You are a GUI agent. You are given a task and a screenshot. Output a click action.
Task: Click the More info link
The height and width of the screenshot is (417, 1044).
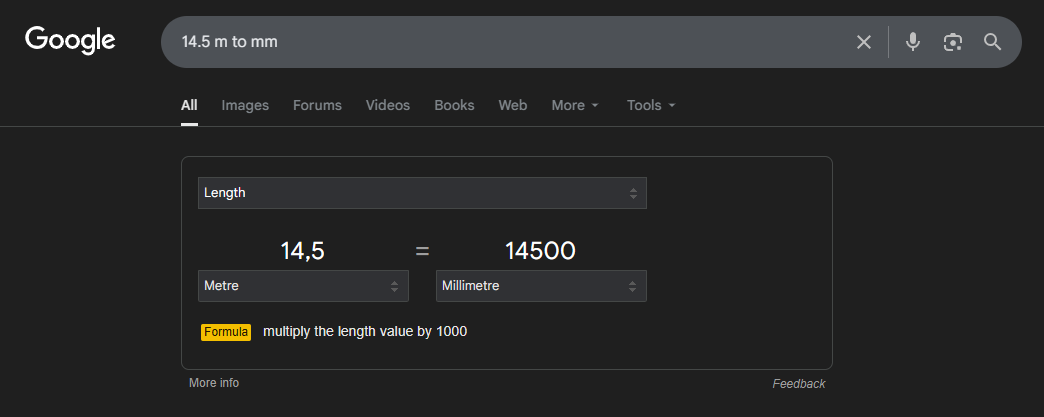tap(214, 383)
